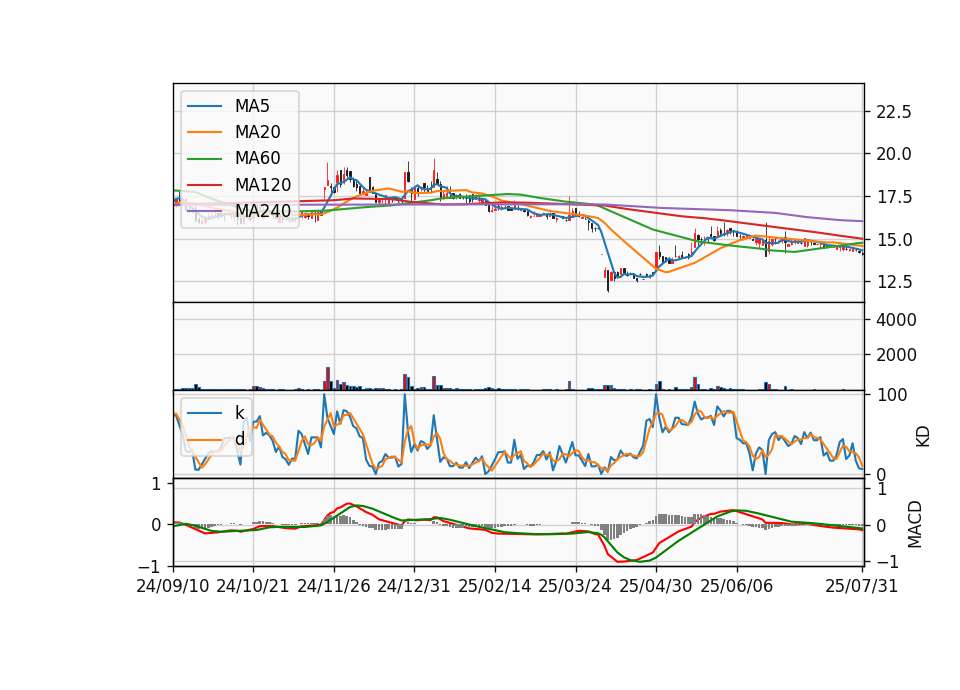
Task: Click the 25/07/31 date label
Action: [x=861, y=586]
